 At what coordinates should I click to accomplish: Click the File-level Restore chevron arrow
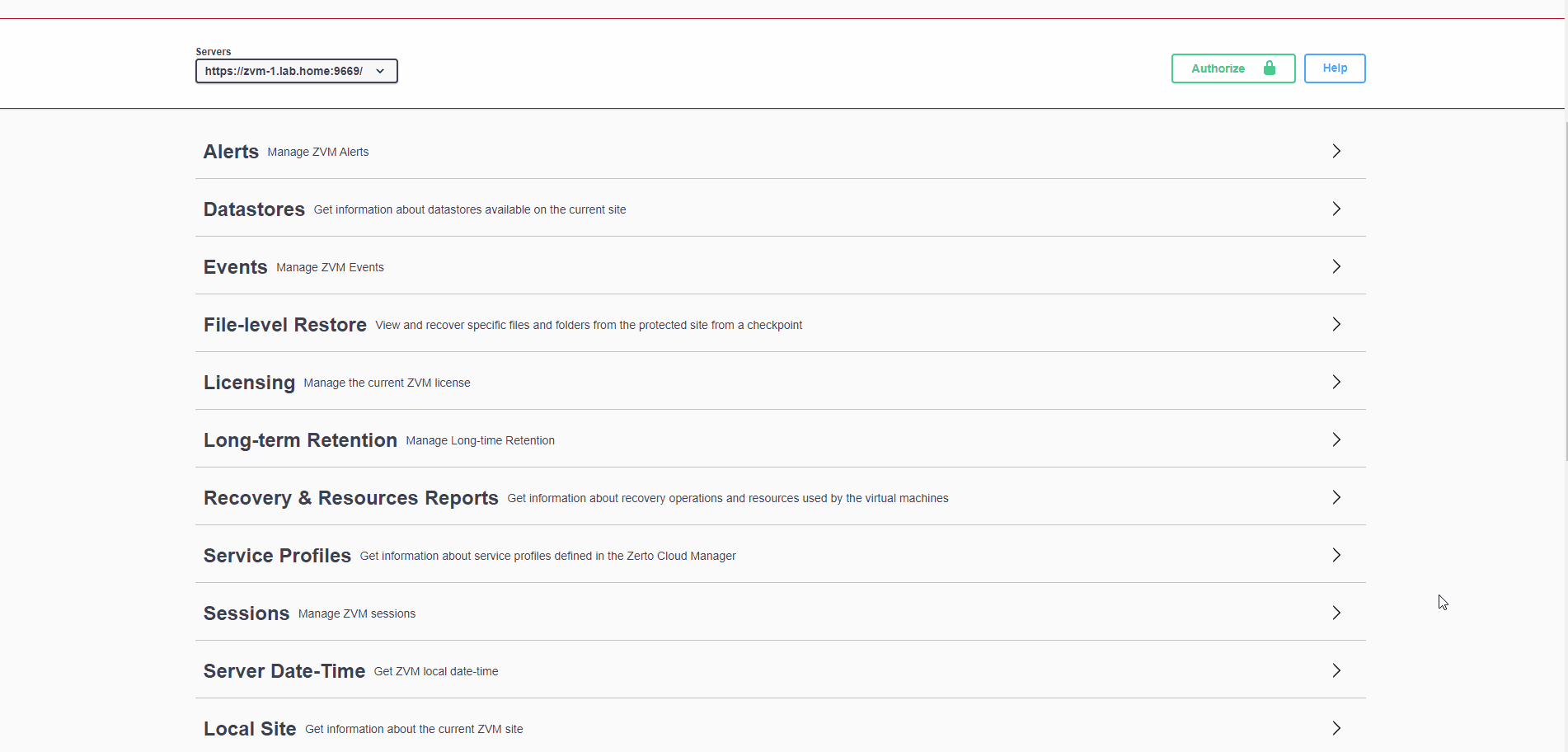(x=1336, y=325)
